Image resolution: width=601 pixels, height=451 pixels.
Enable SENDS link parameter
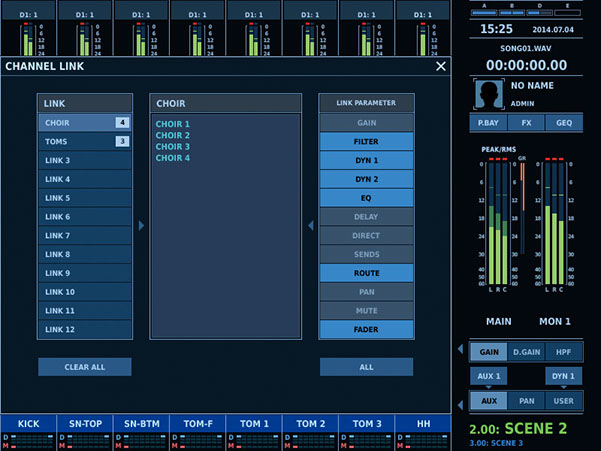(366, 254)
